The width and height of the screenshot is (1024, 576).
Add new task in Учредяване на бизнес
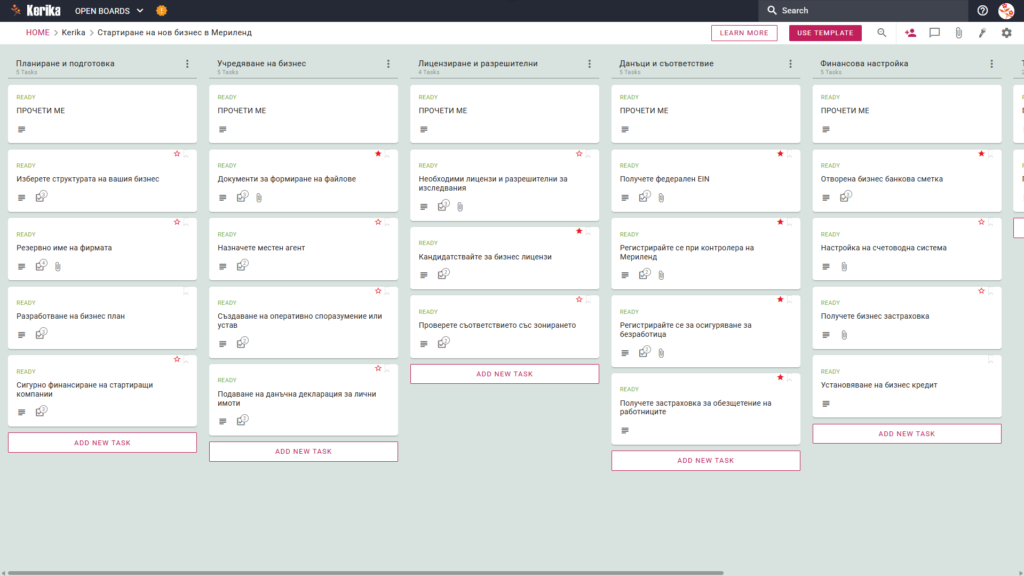304,451
